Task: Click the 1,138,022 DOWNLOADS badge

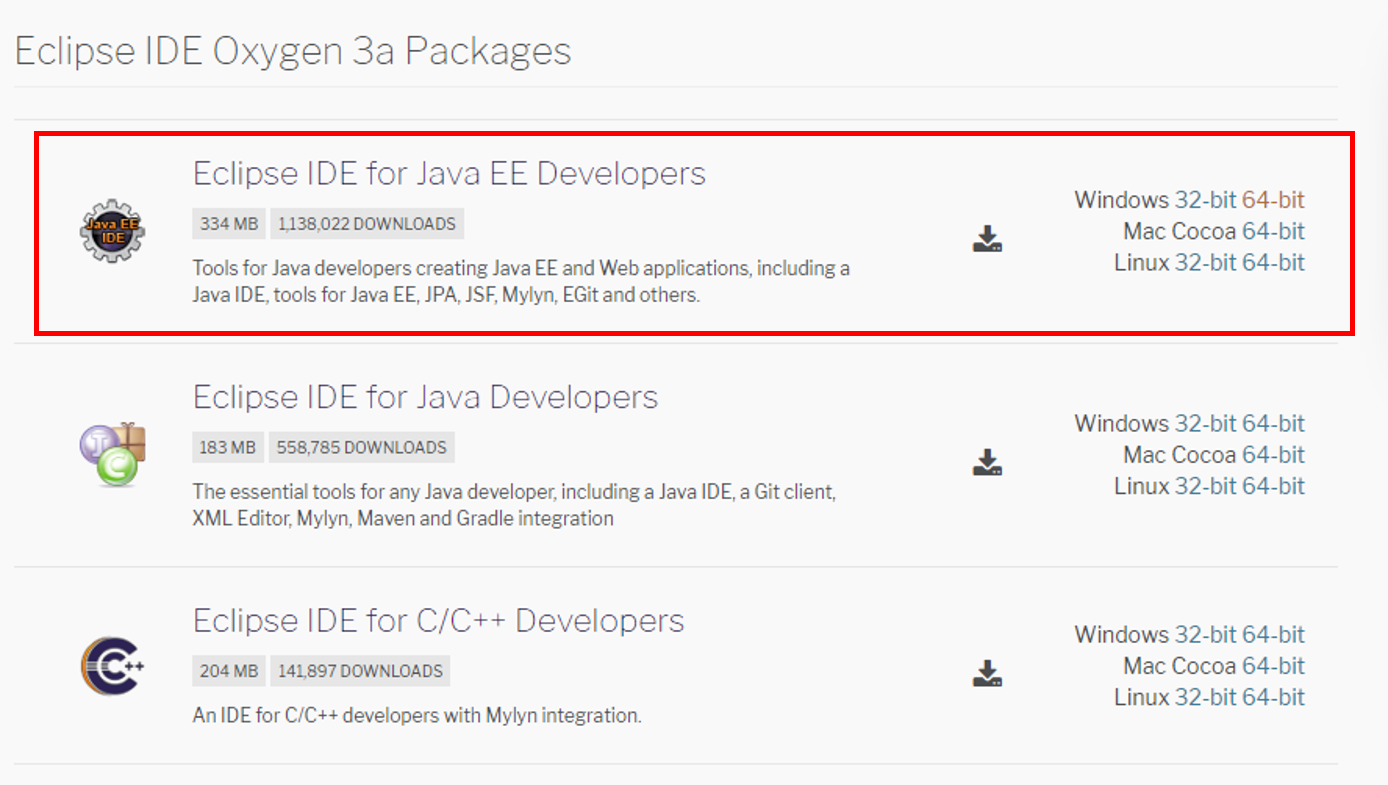Action: 367,224
